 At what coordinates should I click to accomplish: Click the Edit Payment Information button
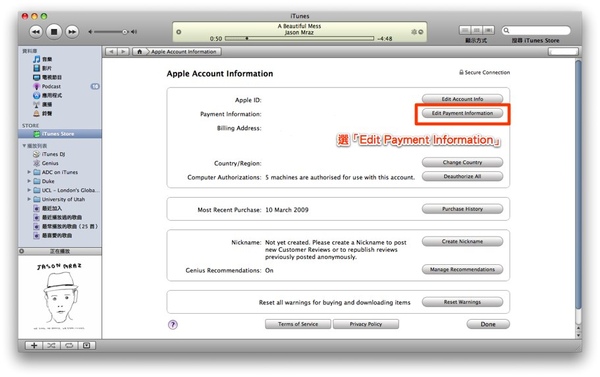462,113
